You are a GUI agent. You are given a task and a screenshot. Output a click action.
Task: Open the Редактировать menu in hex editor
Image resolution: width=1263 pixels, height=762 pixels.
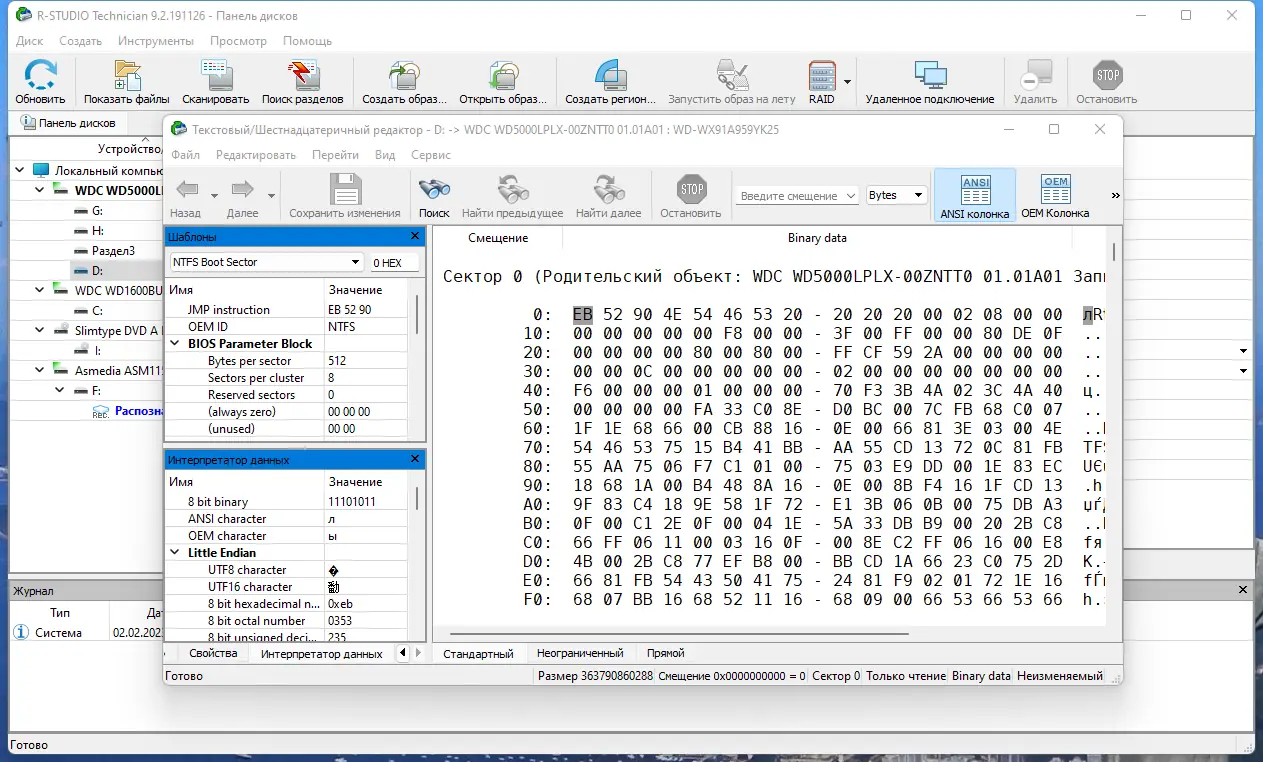256,155
